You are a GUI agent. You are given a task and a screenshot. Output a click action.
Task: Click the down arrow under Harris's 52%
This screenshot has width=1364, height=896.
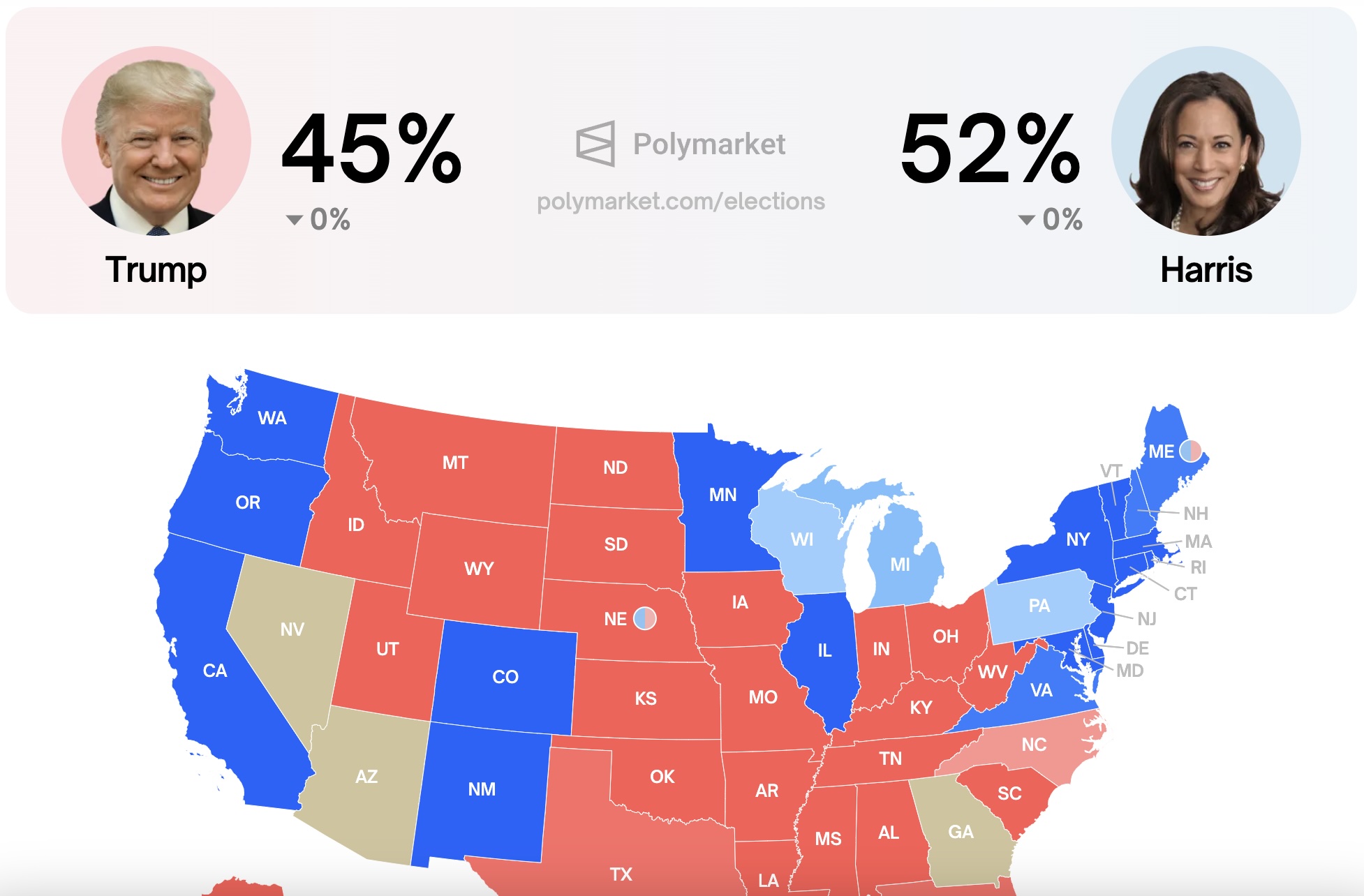point(1027,221)
